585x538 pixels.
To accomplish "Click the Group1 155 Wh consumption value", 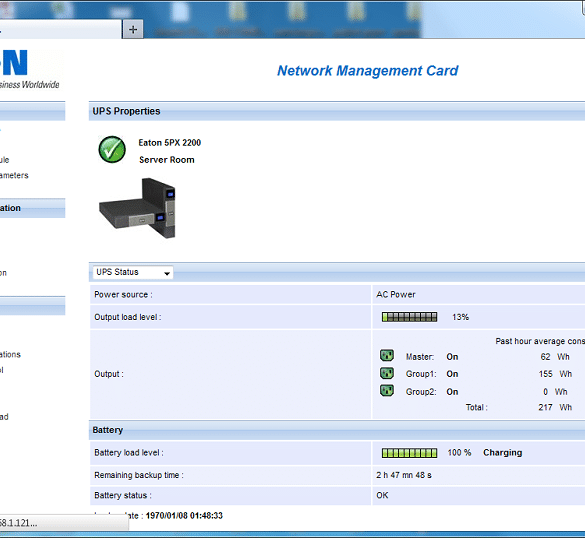I will pyautogui.click(x=555, y=374).
